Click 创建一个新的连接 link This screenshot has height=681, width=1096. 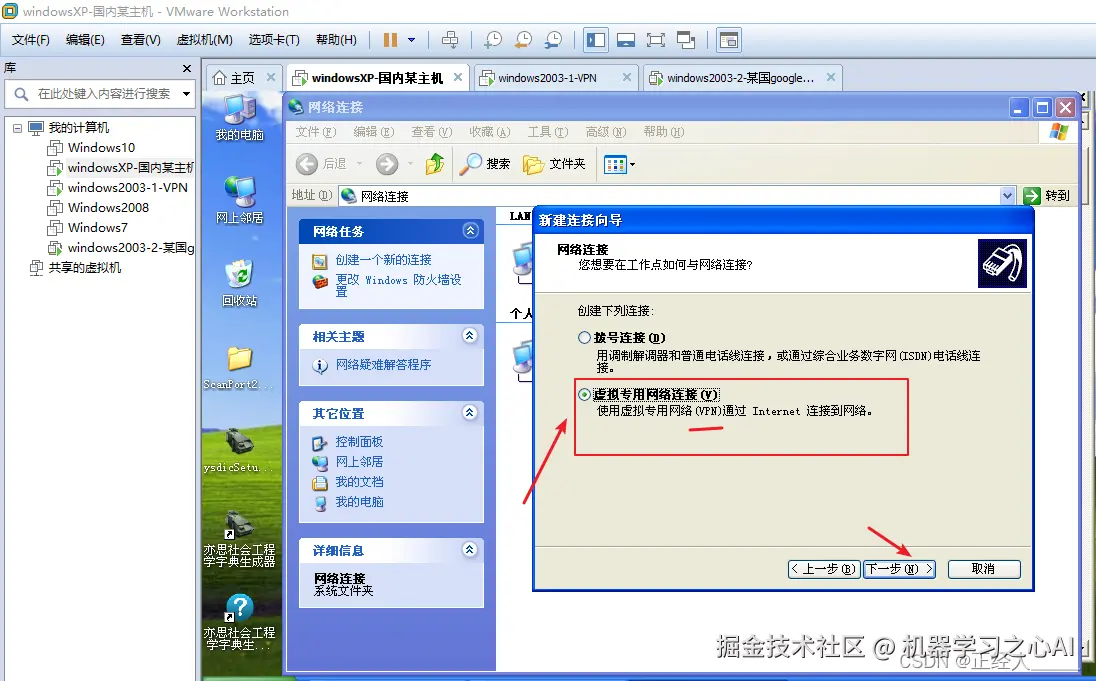point(383,259)
